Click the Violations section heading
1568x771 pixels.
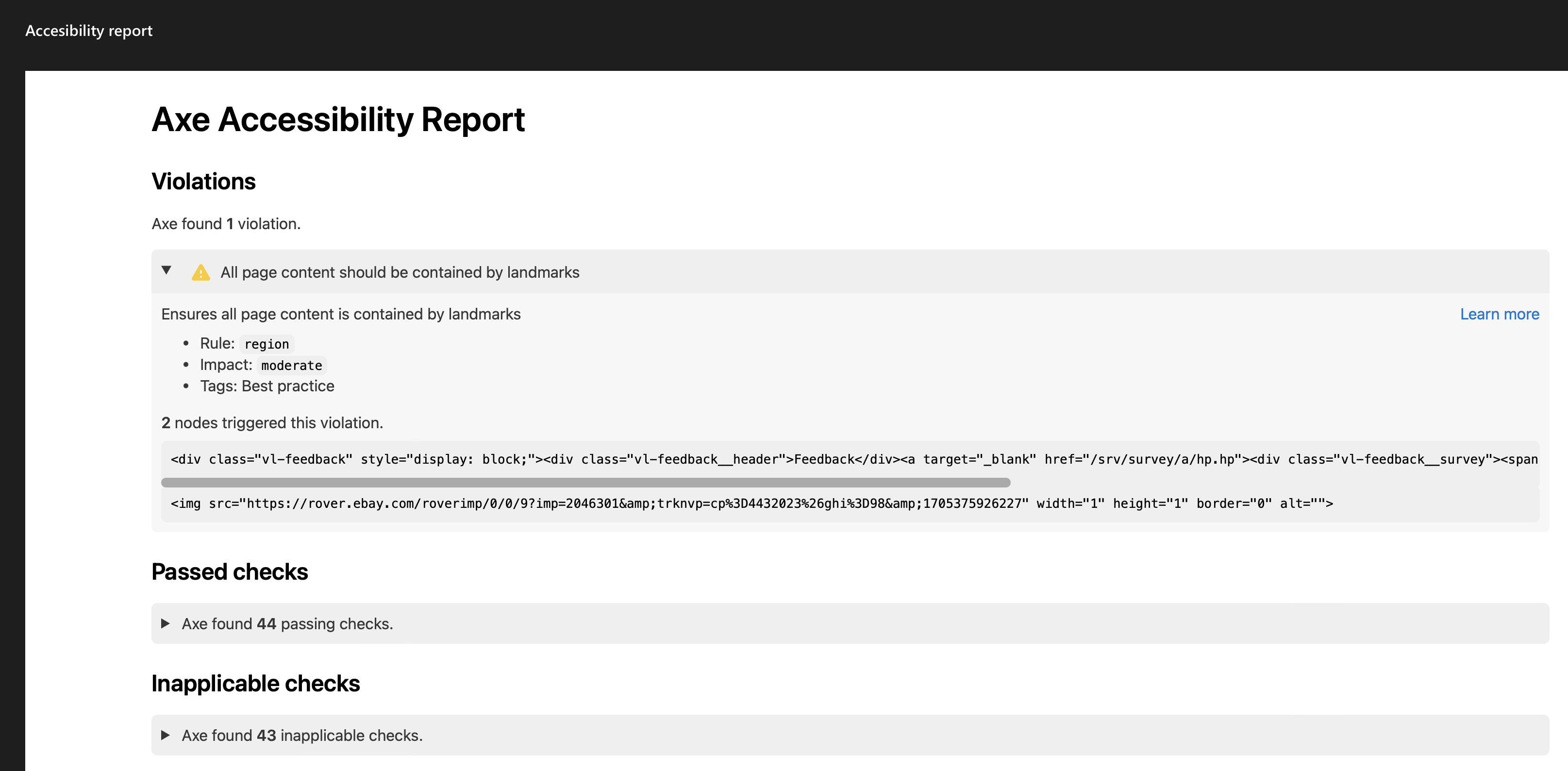tap(203, 182)
